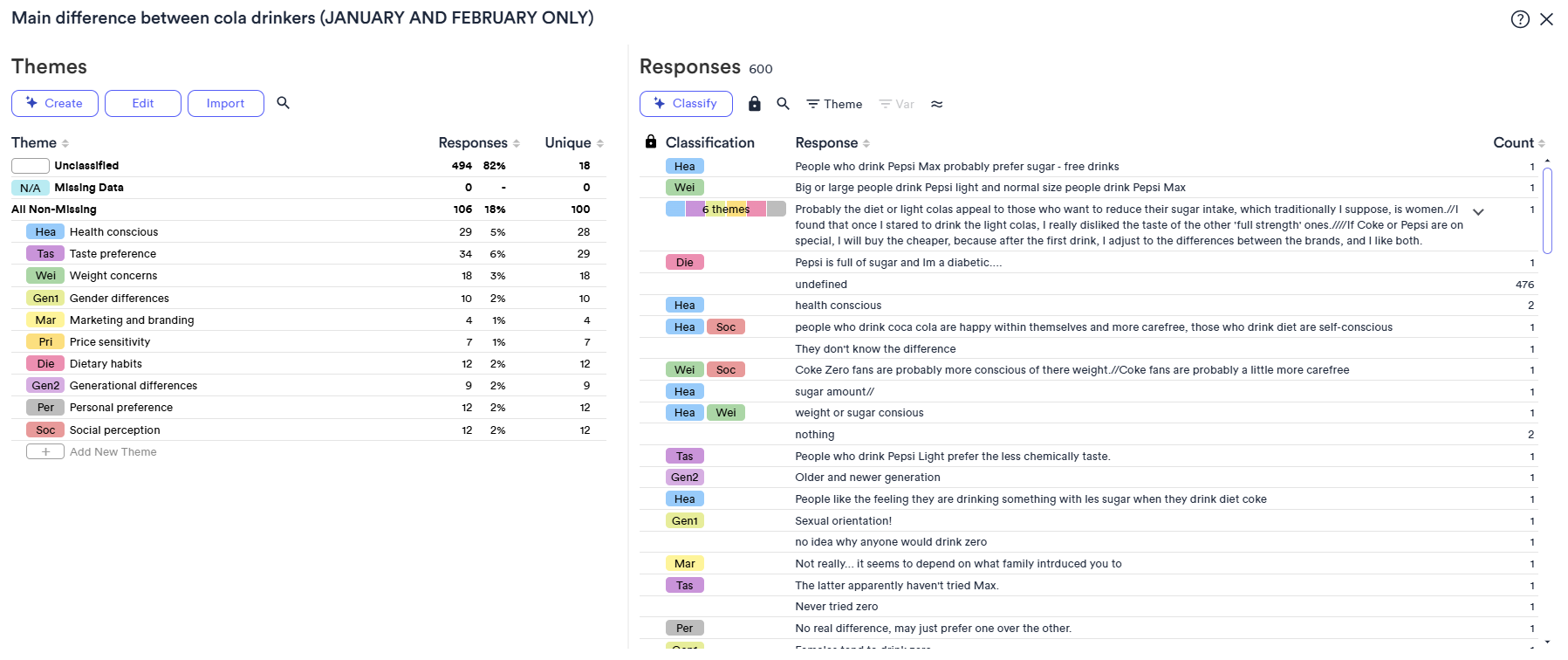Click the lock icon next to Classify
This screenshot has height=660, width=1568.
click(754, 104)
